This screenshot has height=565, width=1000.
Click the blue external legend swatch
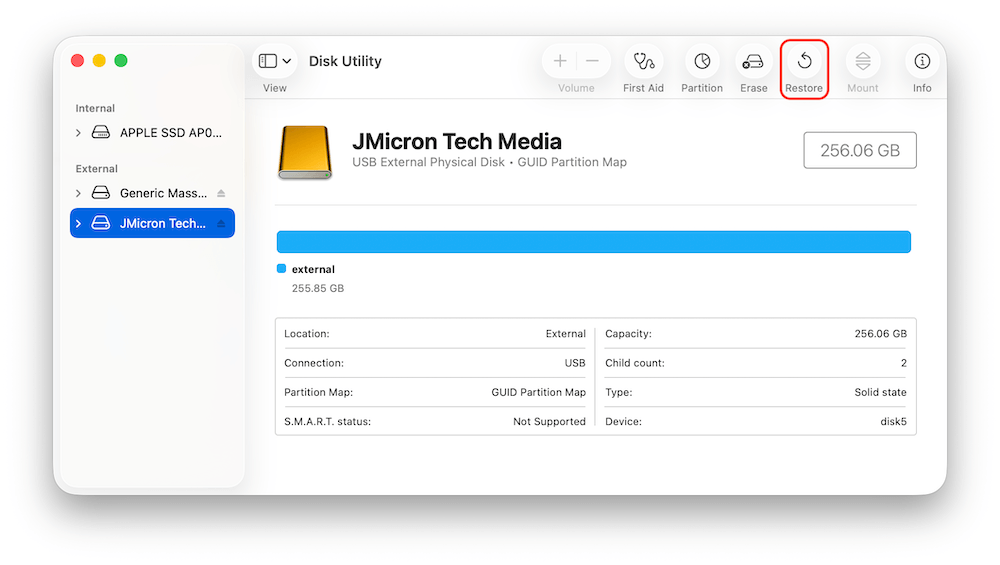click(x=281, y=269)
